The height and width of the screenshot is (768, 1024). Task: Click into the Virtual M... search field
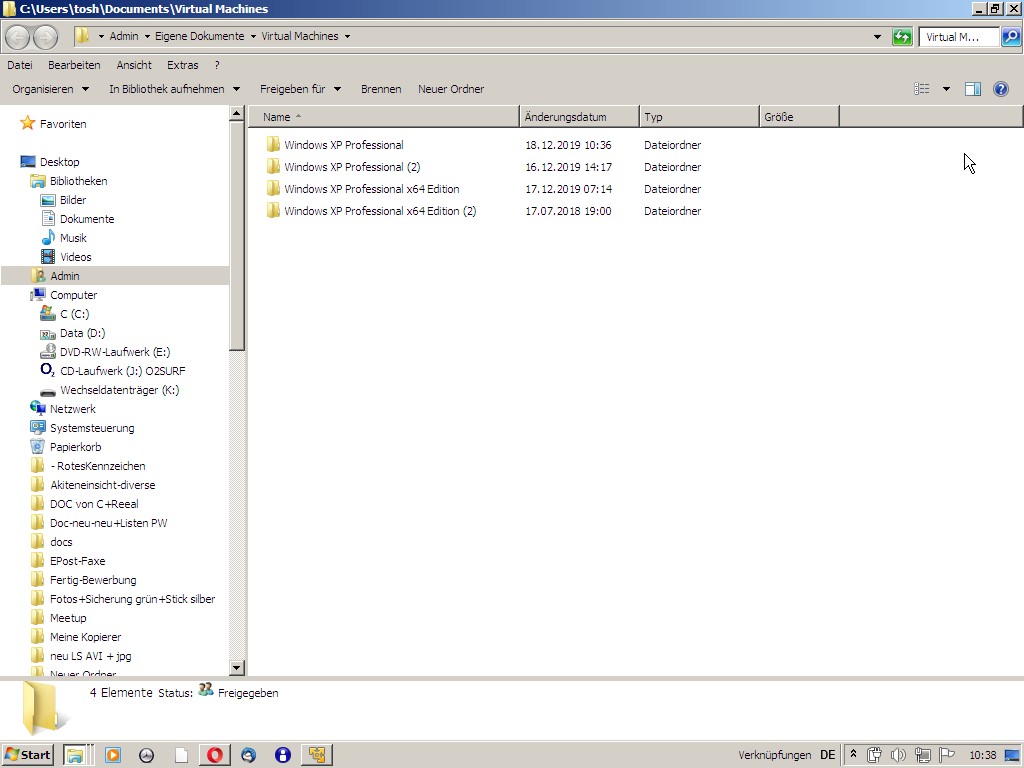tap(958, 37)
